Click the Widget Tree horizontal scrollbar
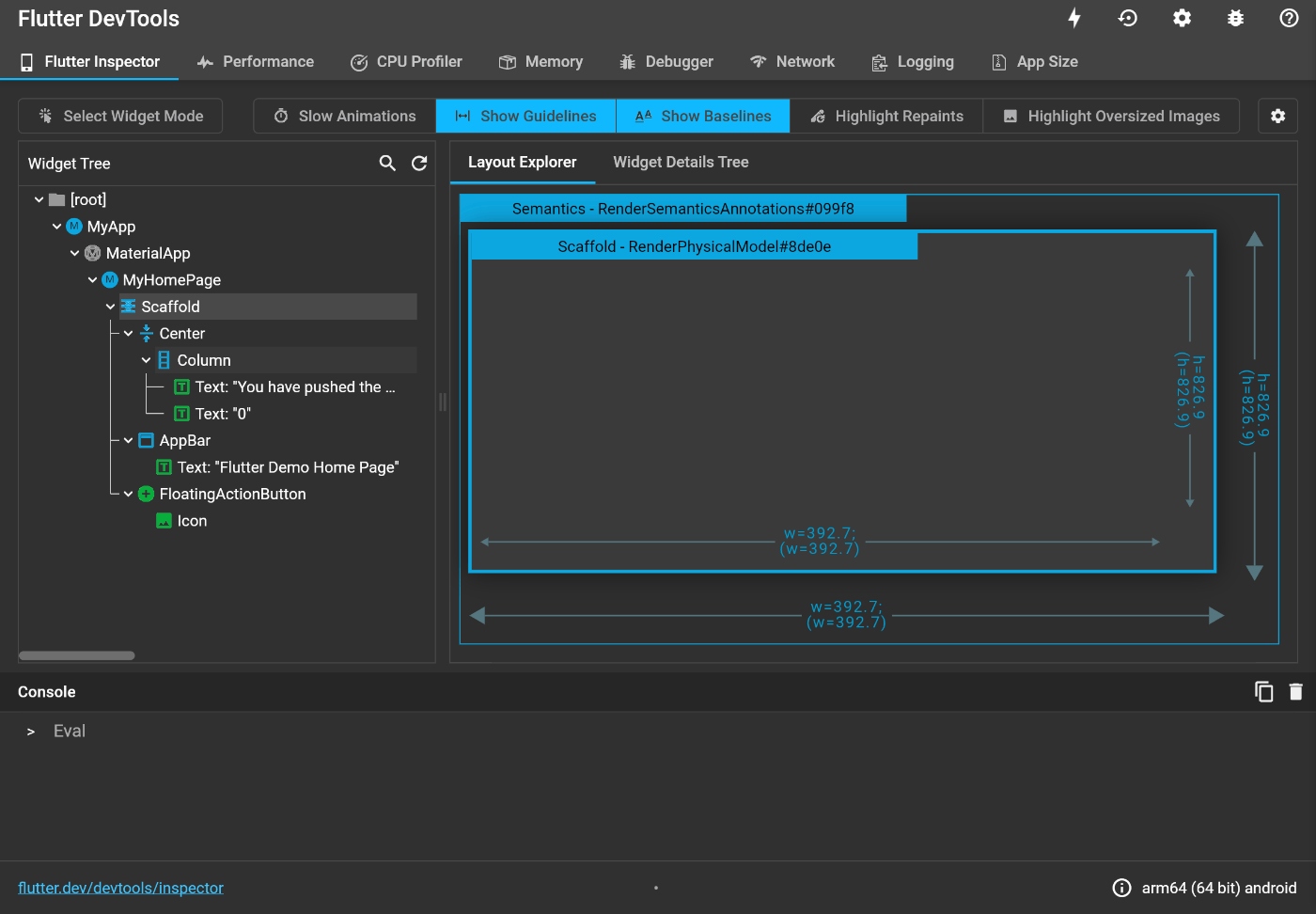 point(77,655)
